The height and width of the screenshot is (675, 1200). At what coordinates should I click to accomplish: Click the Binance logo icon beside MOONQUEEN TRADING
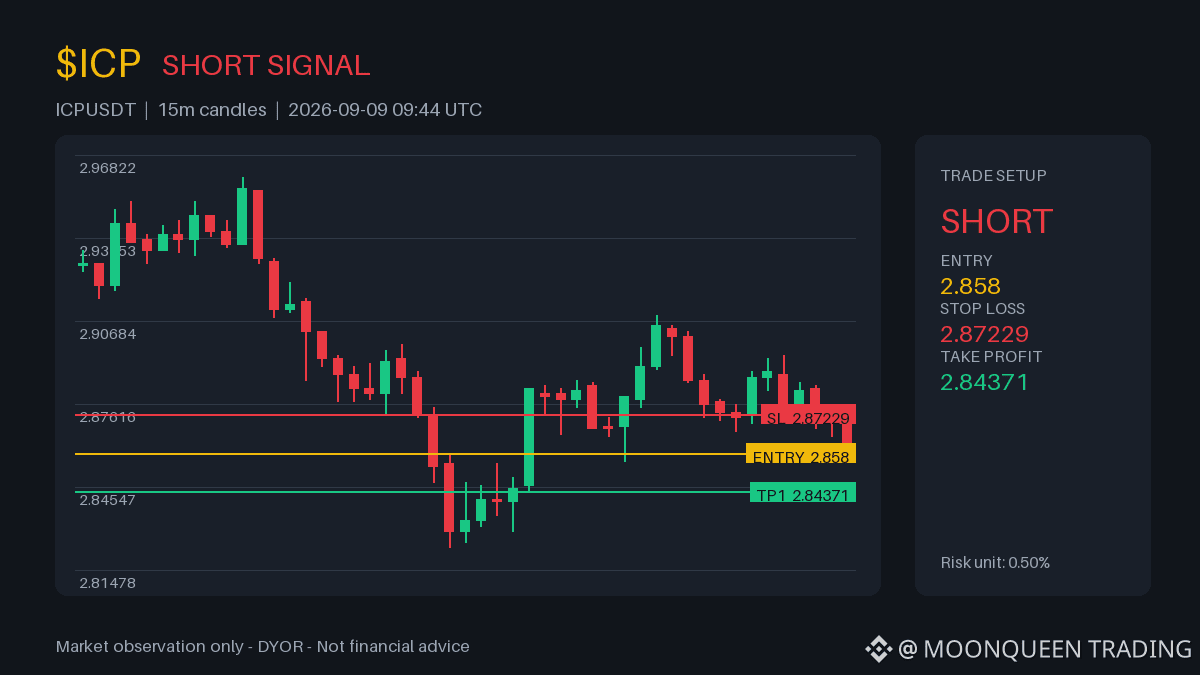tap(878, 649)
